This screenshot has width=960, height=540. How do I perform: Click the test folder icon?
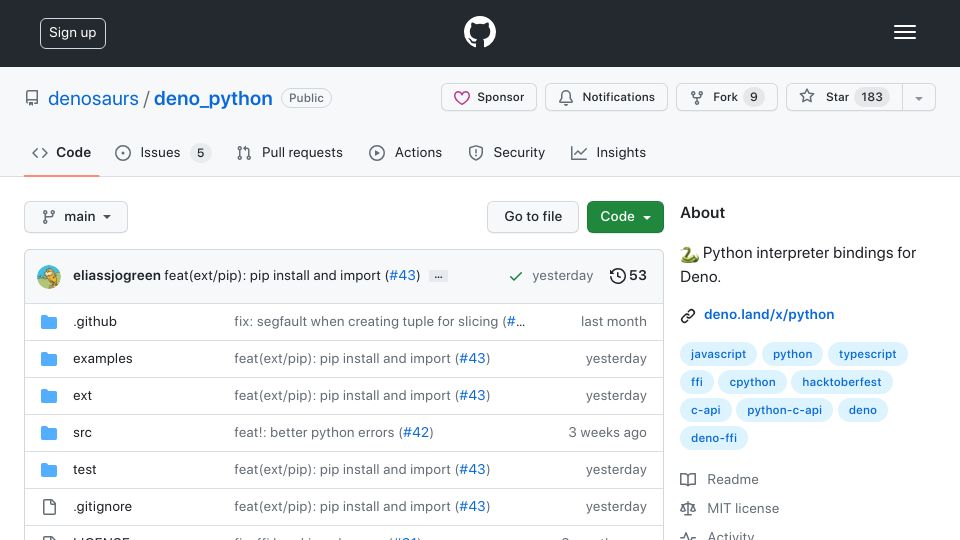(49, 470)
